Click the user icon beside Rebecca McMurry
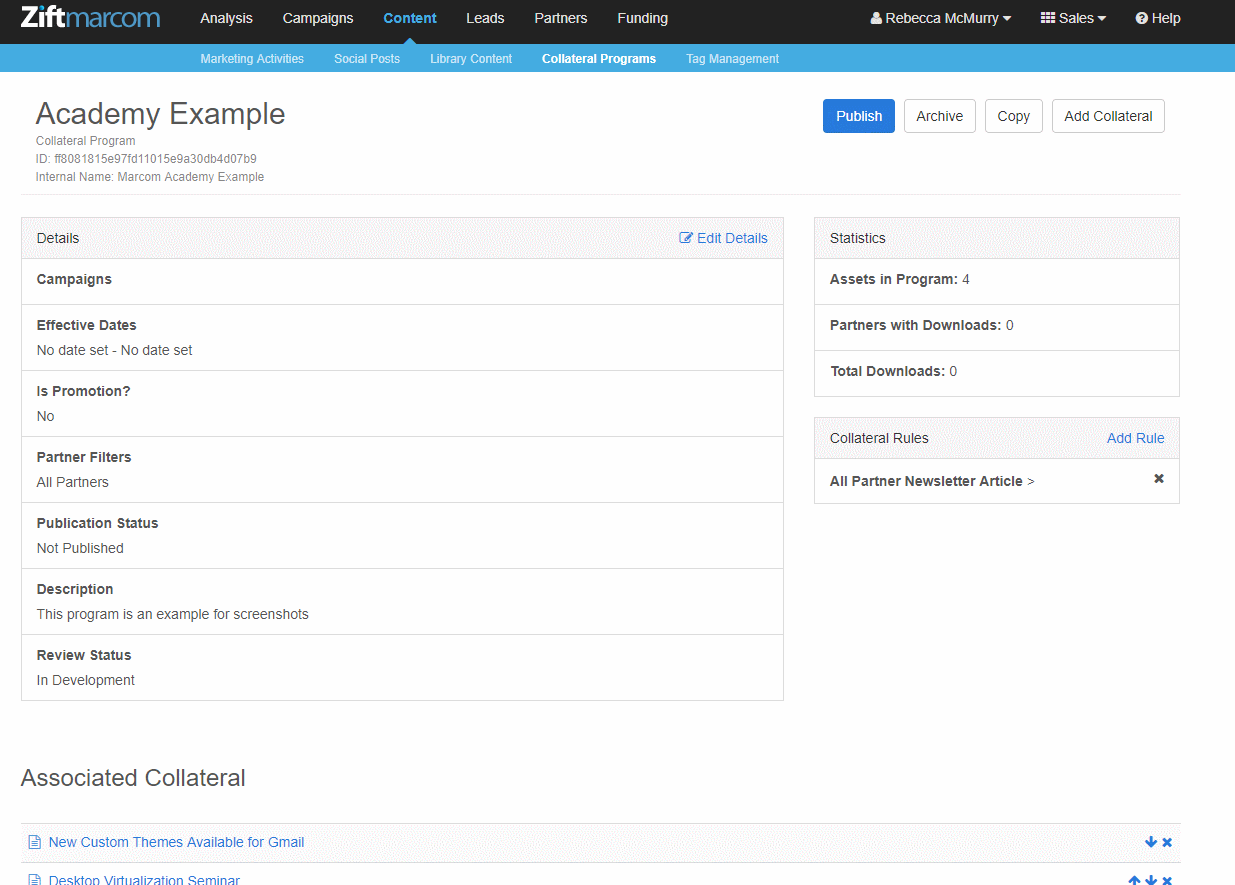This screenshot has height=885, width=1235. [876, 18]
